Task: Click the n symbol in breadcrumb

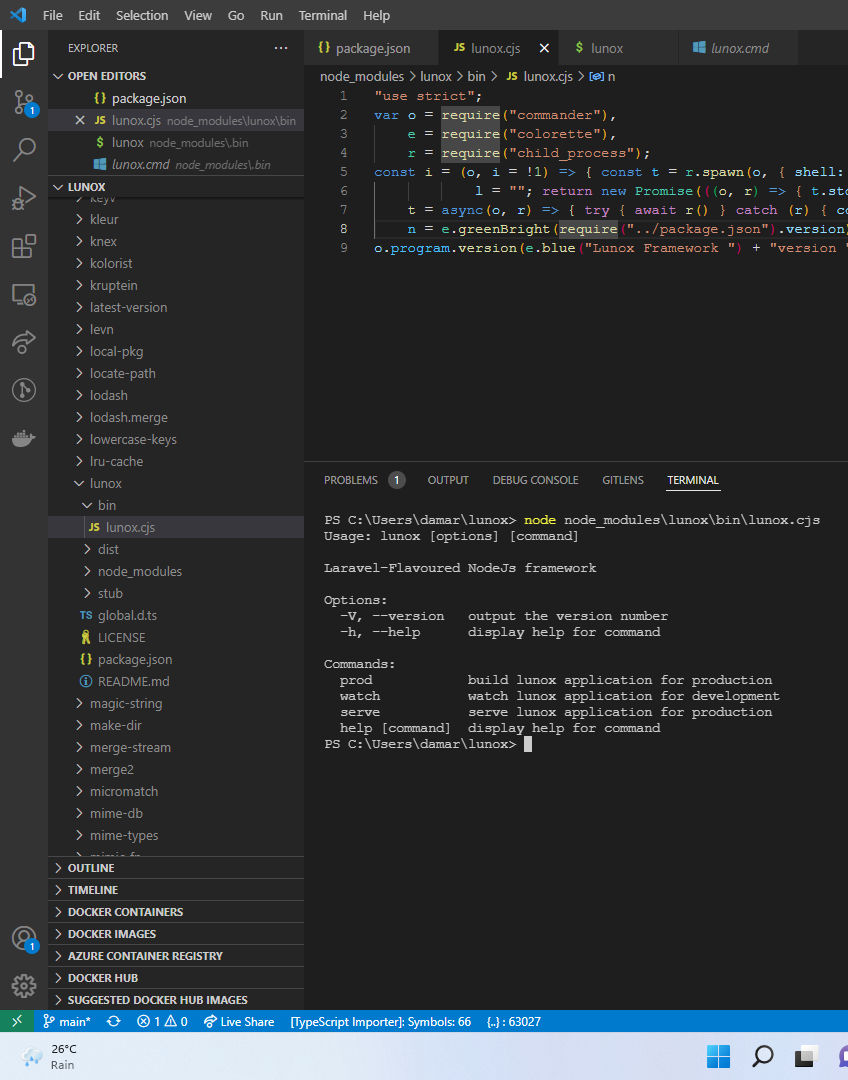Action: pos(603,76)
